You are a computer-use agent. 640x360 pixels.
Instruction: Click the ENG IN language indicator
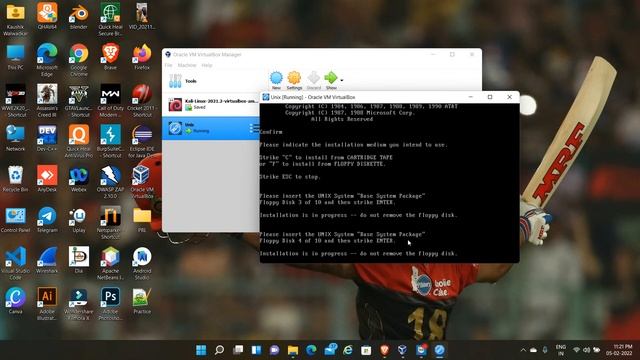(x=561, y=350)
